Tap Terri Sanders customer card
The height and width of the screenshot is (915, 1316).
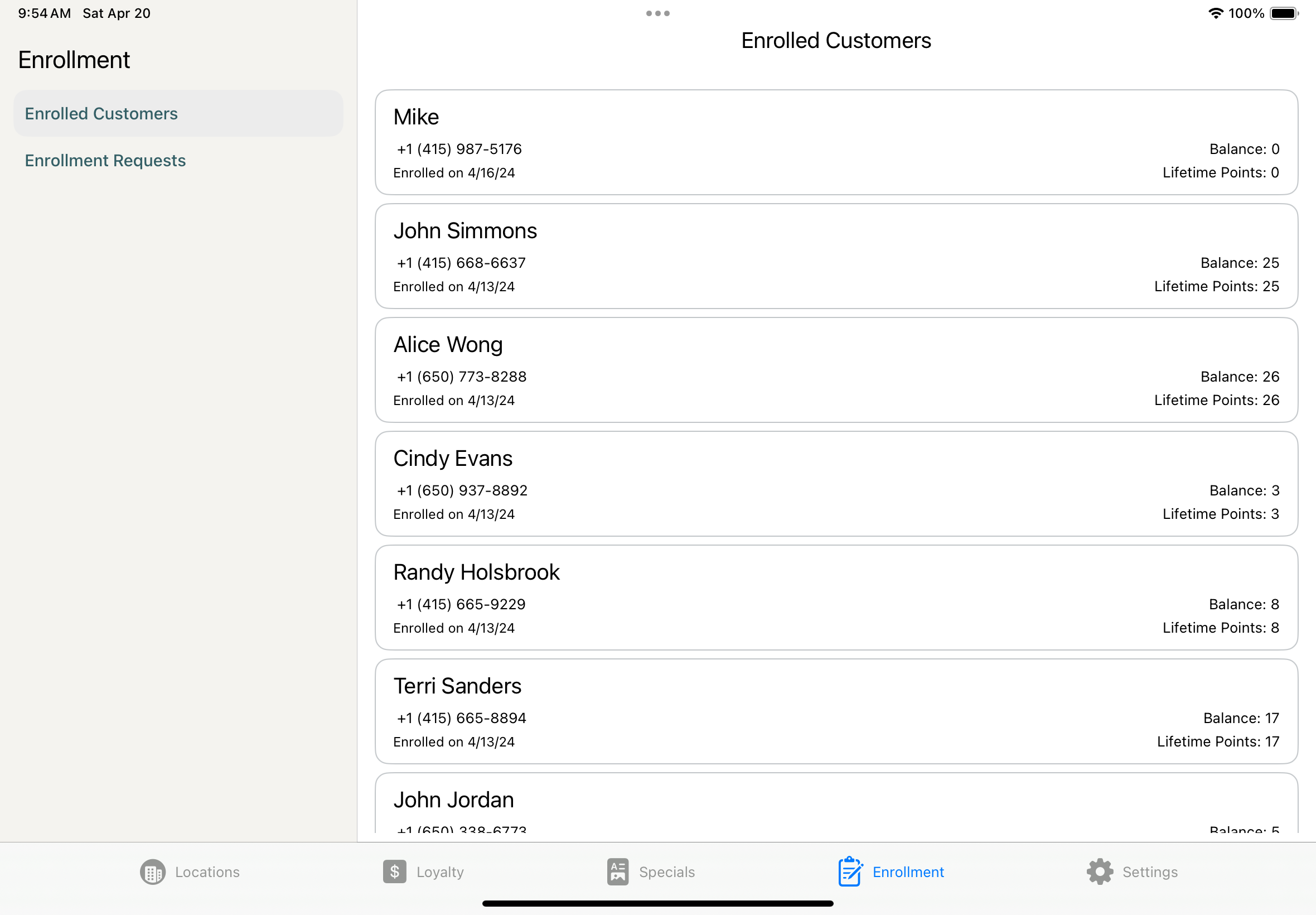coord(836,711)
